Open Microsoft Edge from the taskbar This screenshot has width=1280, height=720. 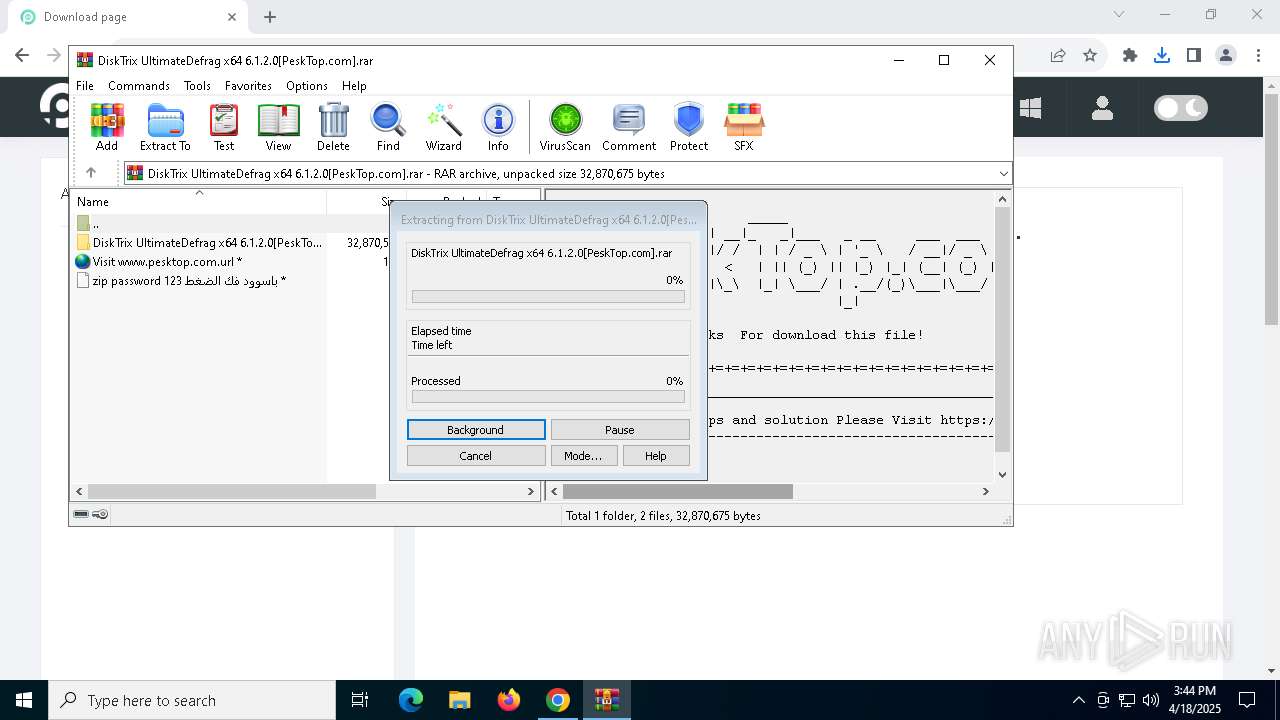click(x=411, y=700)
